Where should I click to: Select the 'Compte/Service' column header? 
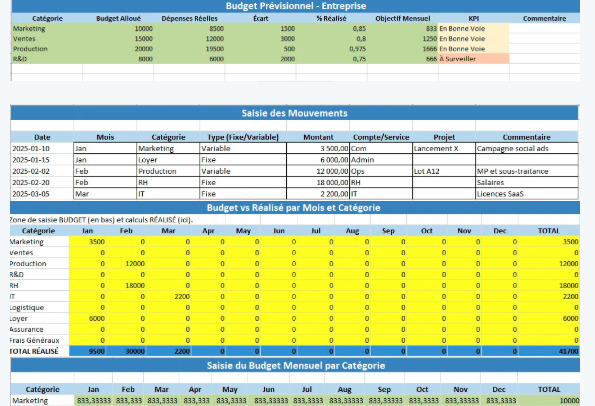tap(381, 137)
